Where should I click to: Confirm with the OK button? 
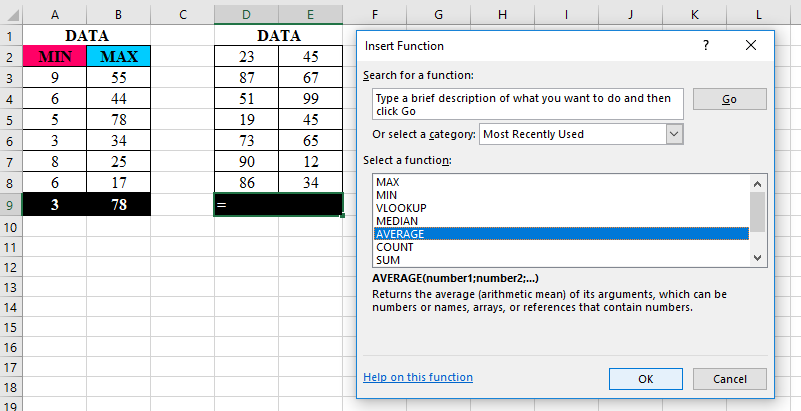click(646, 379)
